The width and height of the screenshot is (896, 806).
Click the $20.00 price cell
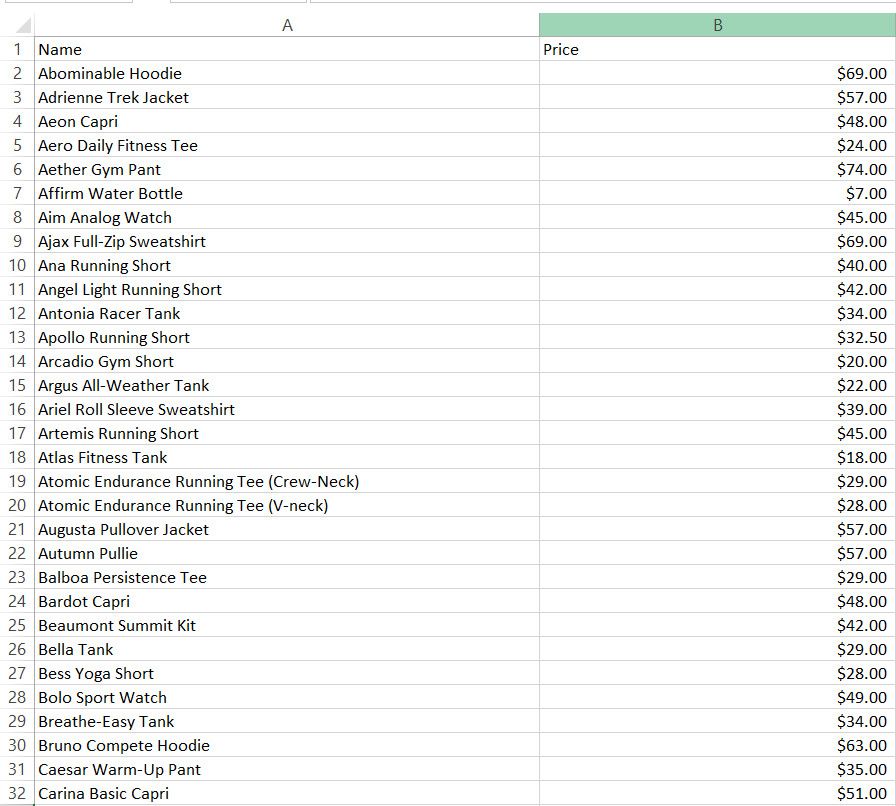tap(717, 361)
